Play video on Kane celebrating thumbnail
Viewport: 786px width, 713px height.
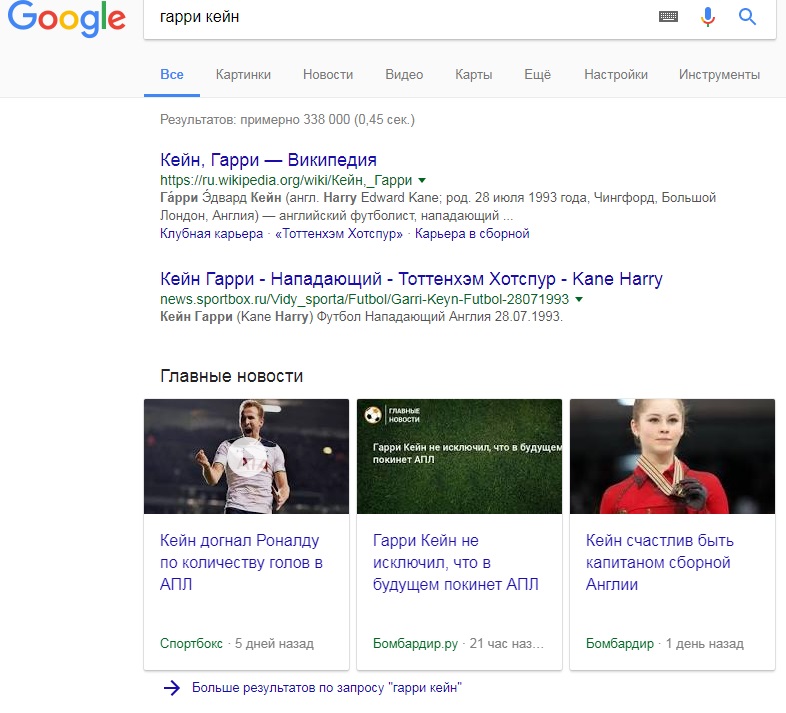pyautogui.click(x=246, y=456)
